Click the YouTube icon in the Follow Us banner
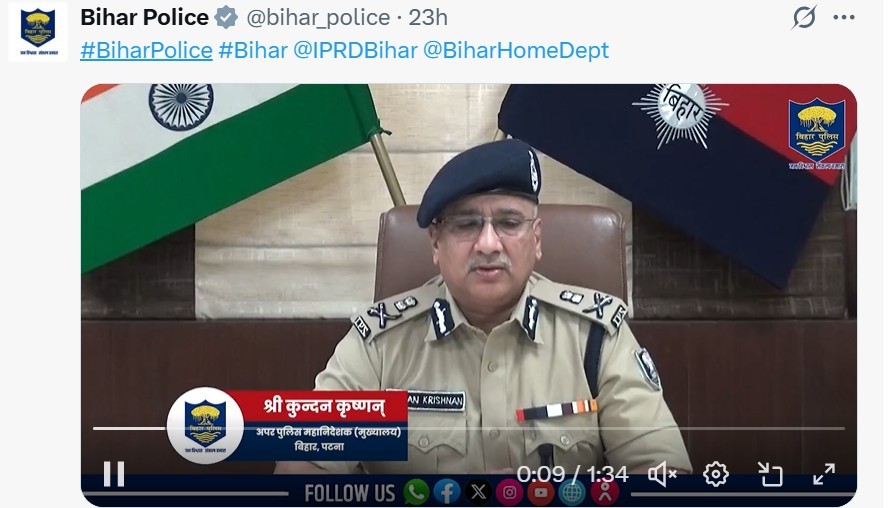 click(541, 492)
